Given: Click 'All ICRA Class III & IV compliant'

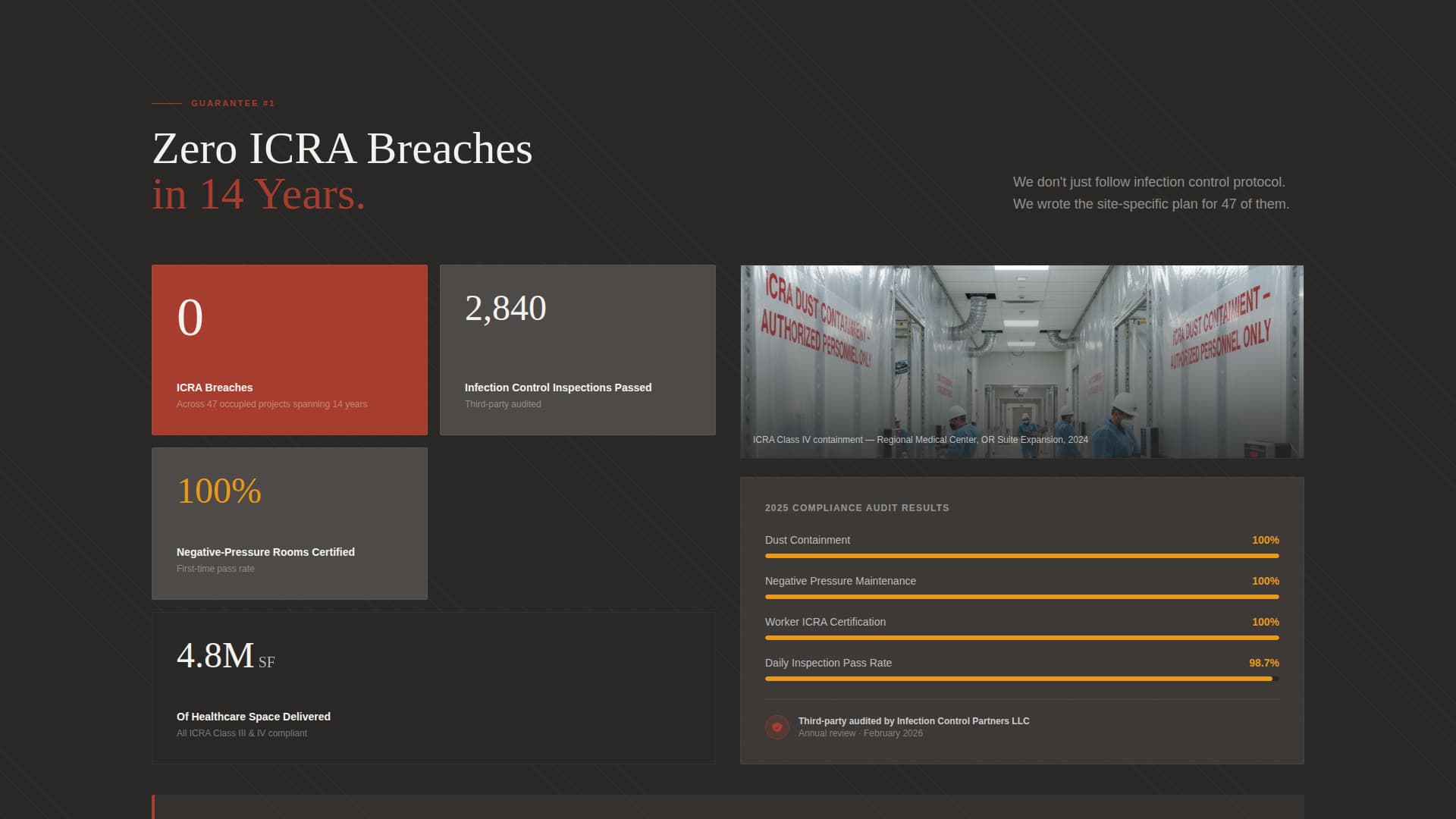Looking at the screenshot, I should (242, 733).
